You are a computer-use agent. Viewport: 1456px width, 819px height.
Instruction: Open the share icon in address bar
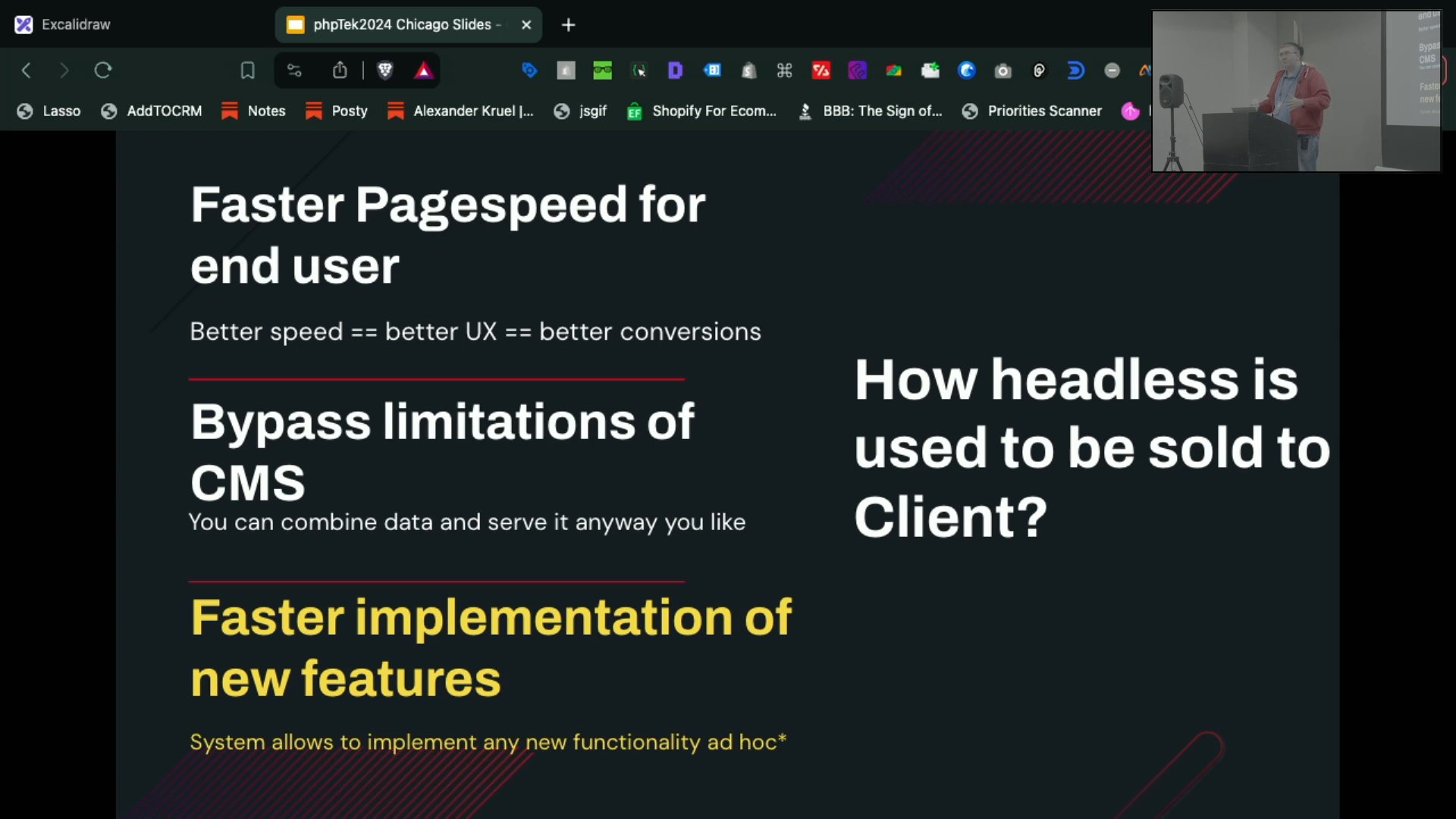[x=340, y=71]
